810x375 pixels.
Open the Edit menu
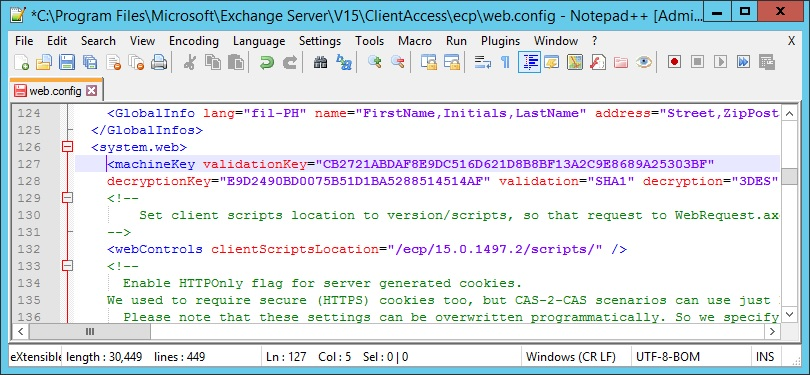coord(57,41)
